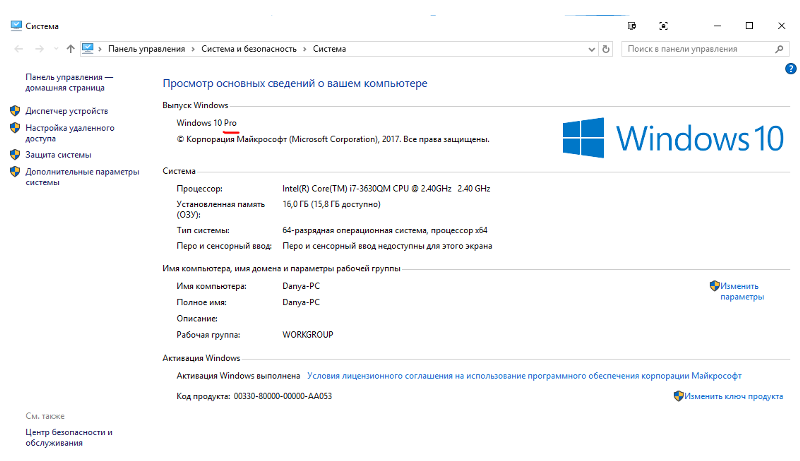
Task: Maximize the Система window
Action: (x=749, y=26)
